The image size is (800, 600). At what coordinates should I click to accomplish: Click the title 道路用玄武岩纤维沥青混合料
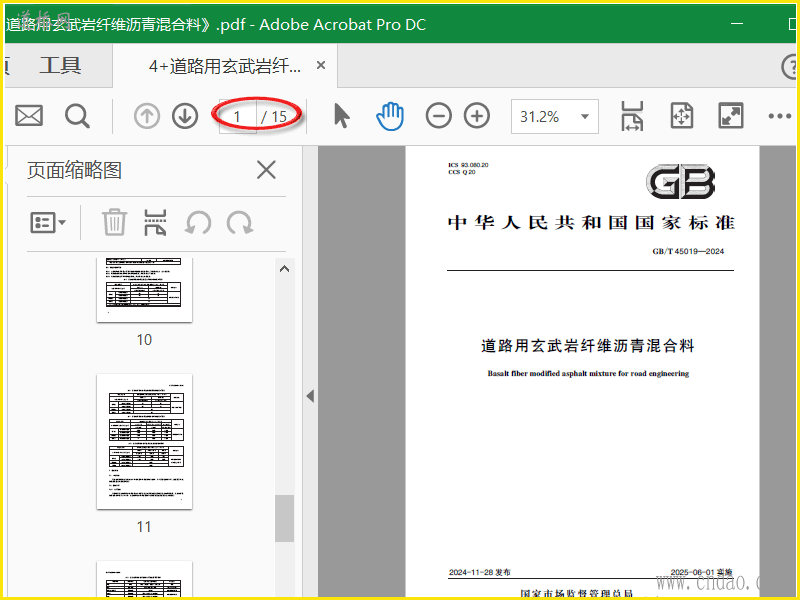587,346
